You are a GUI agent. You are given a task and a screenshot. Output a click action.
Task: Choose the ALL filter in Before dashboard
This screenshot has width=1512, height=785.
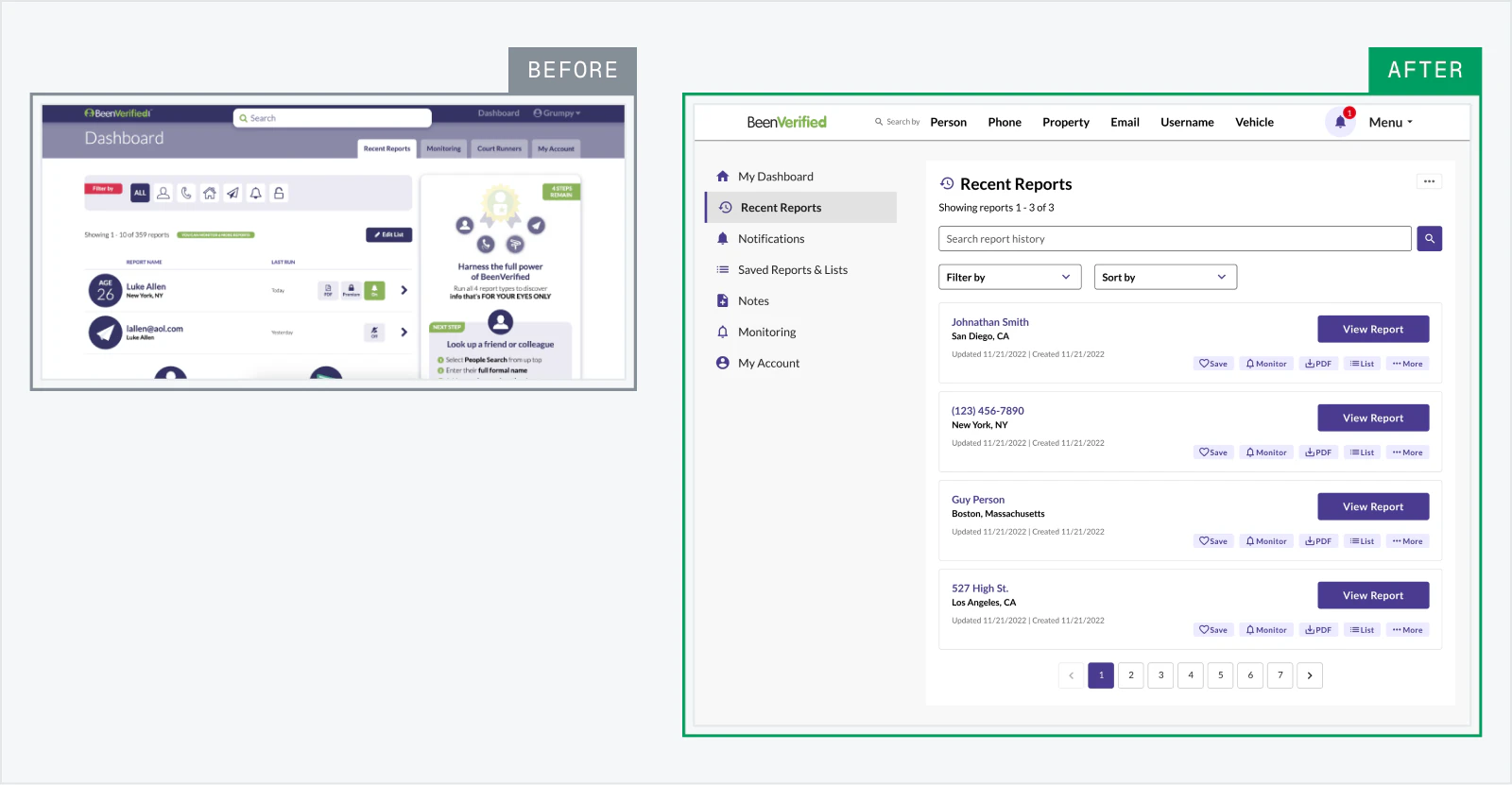pos(140,193)
